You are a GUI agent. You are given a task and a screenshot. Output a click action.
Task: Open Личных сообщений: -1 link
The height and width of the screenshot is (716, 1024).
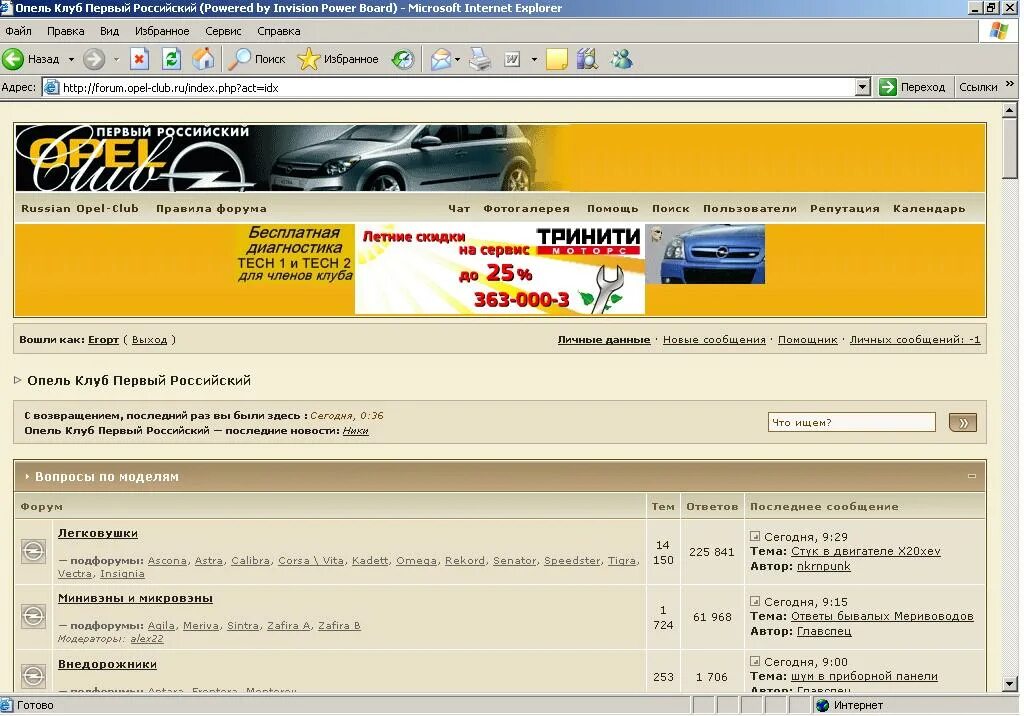coord(915,340)
